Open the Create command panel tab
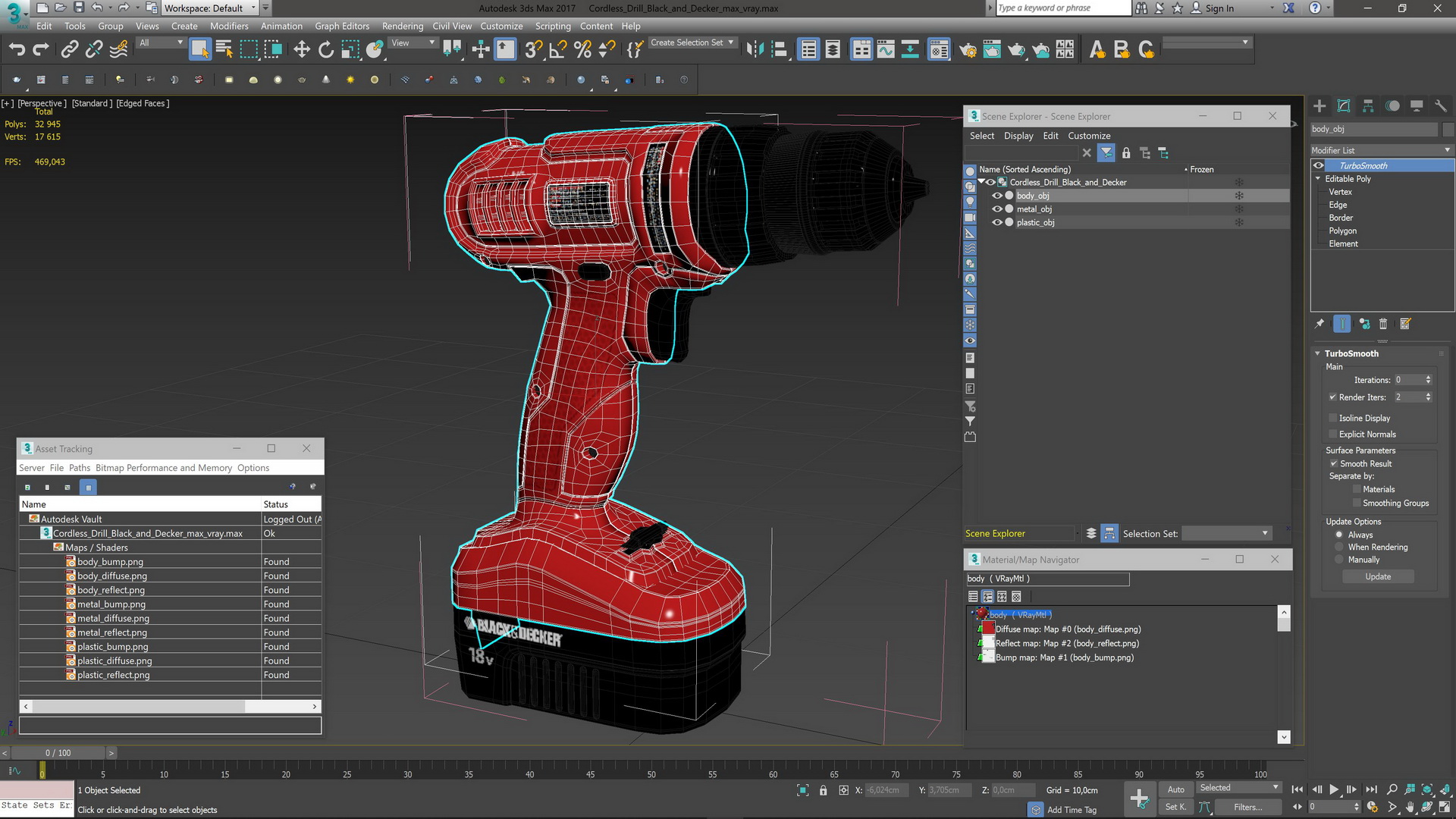Viewport: 1456px width, 819px height. click(1319, 106)
